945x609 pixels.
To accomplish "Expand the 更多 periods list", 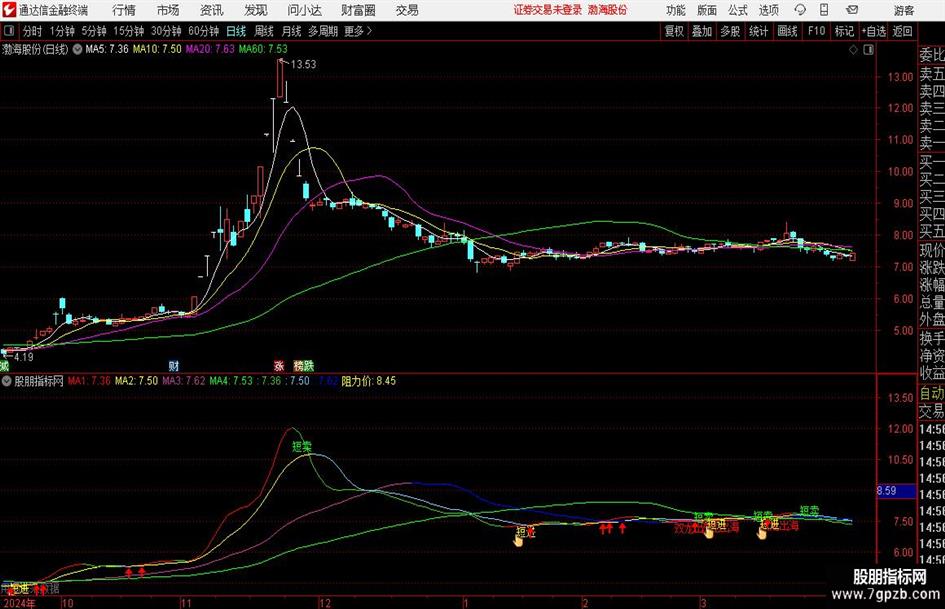I will point(358,31).
